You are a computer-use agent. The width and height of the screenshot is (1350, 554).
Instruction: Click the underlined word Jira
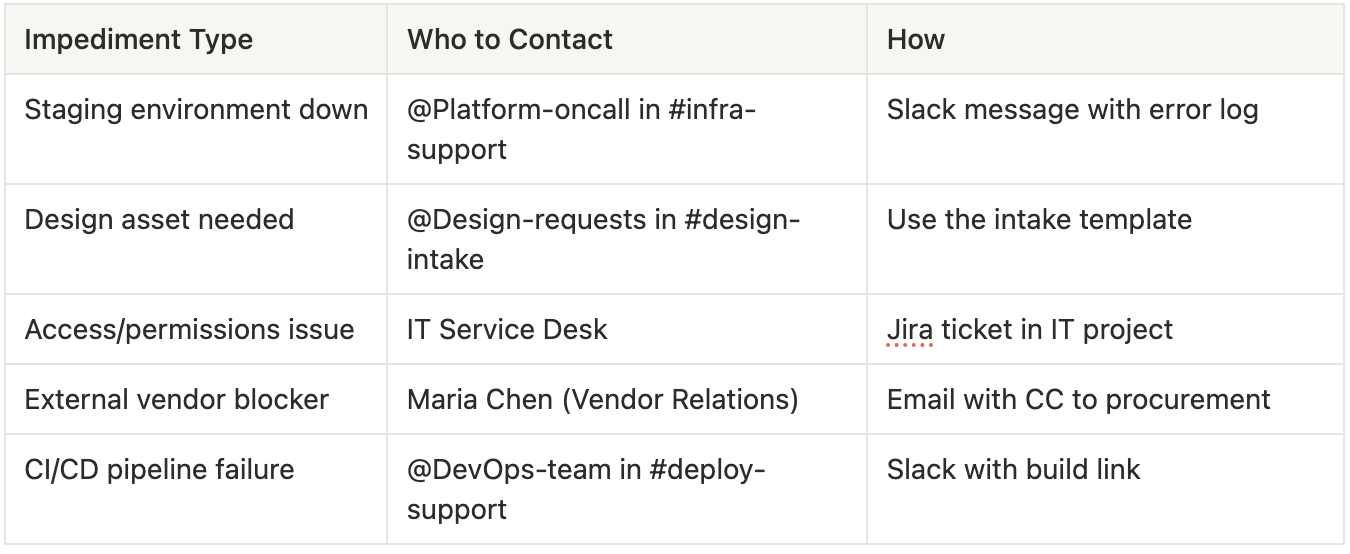(909, 330)
